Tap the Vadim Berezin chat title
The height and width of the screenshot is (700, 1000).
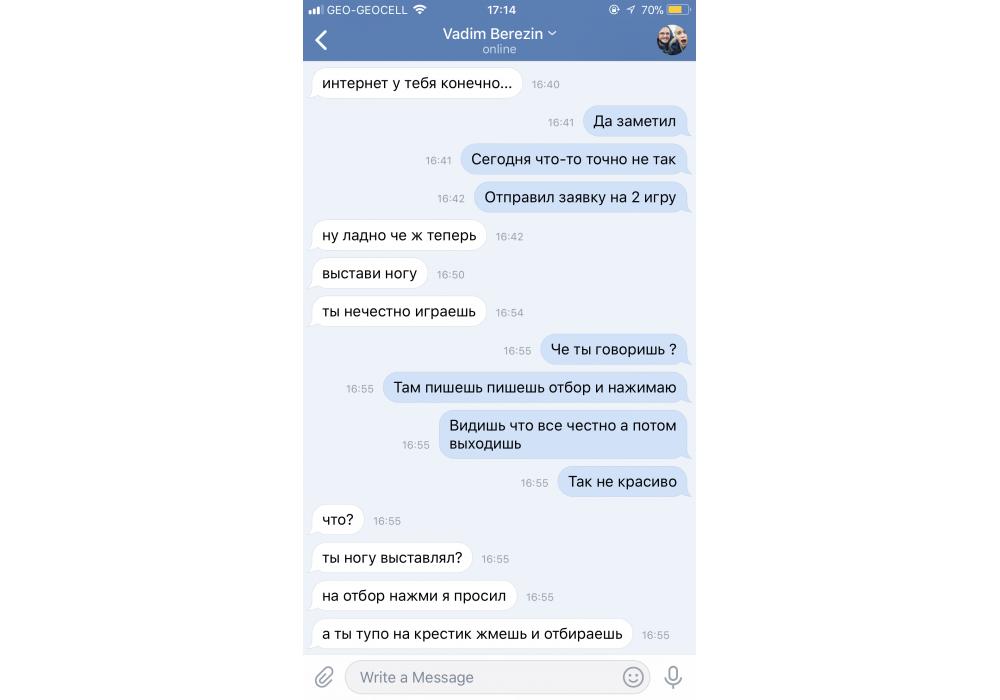[492, 34]
